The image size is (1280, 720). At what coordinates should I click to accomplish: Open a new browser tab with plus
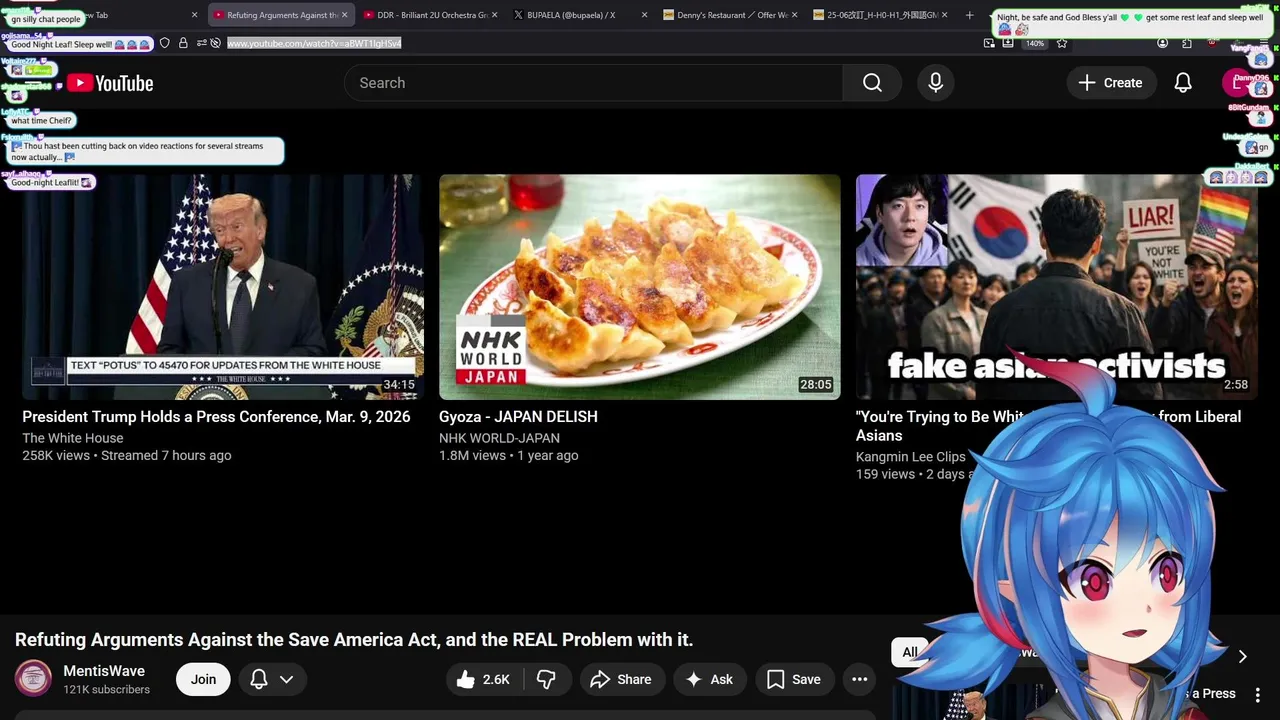969,15
